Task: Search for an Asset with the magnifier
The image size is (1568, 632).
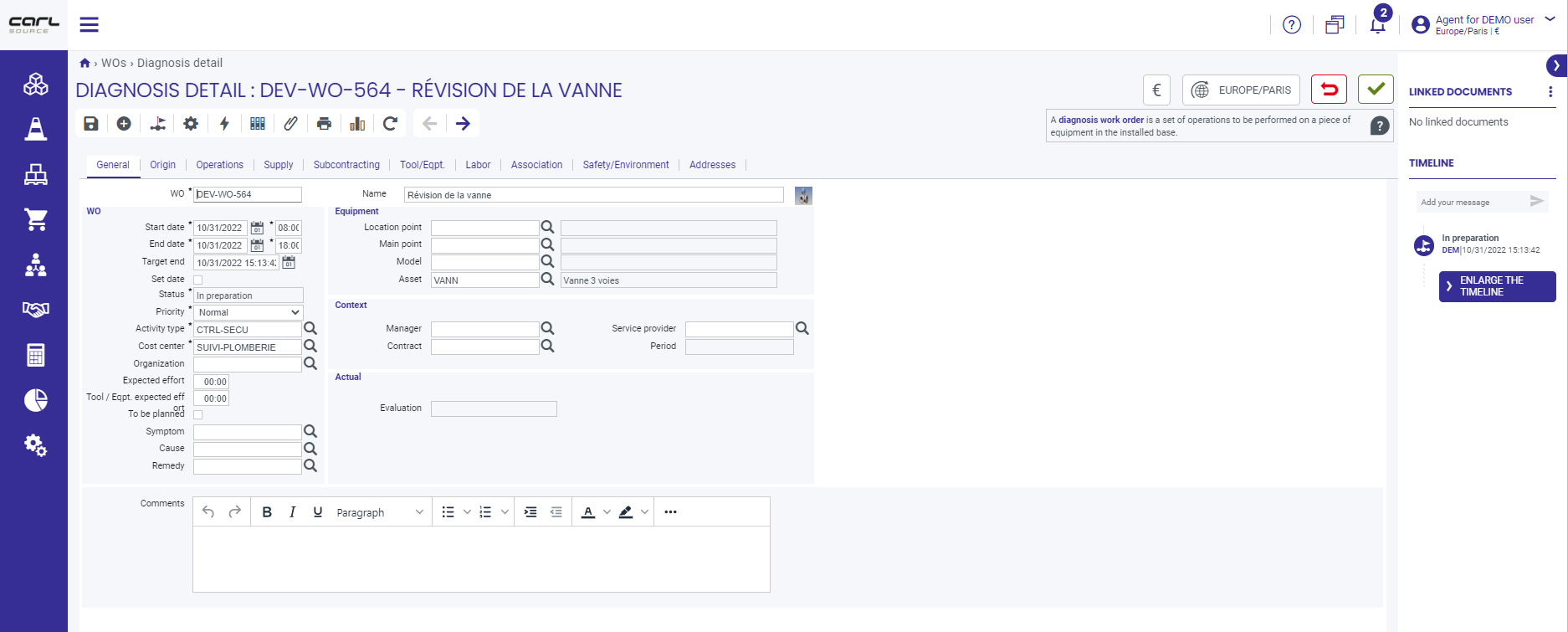Action: point(547,279)
